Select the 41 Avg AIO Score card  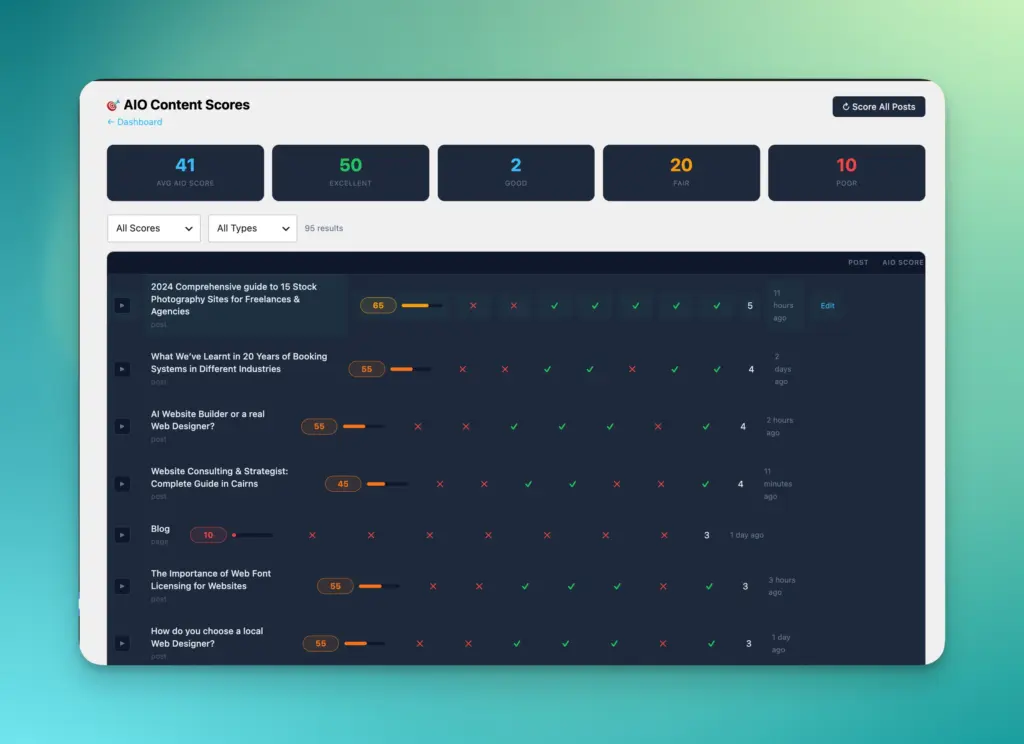coord(185,172)
